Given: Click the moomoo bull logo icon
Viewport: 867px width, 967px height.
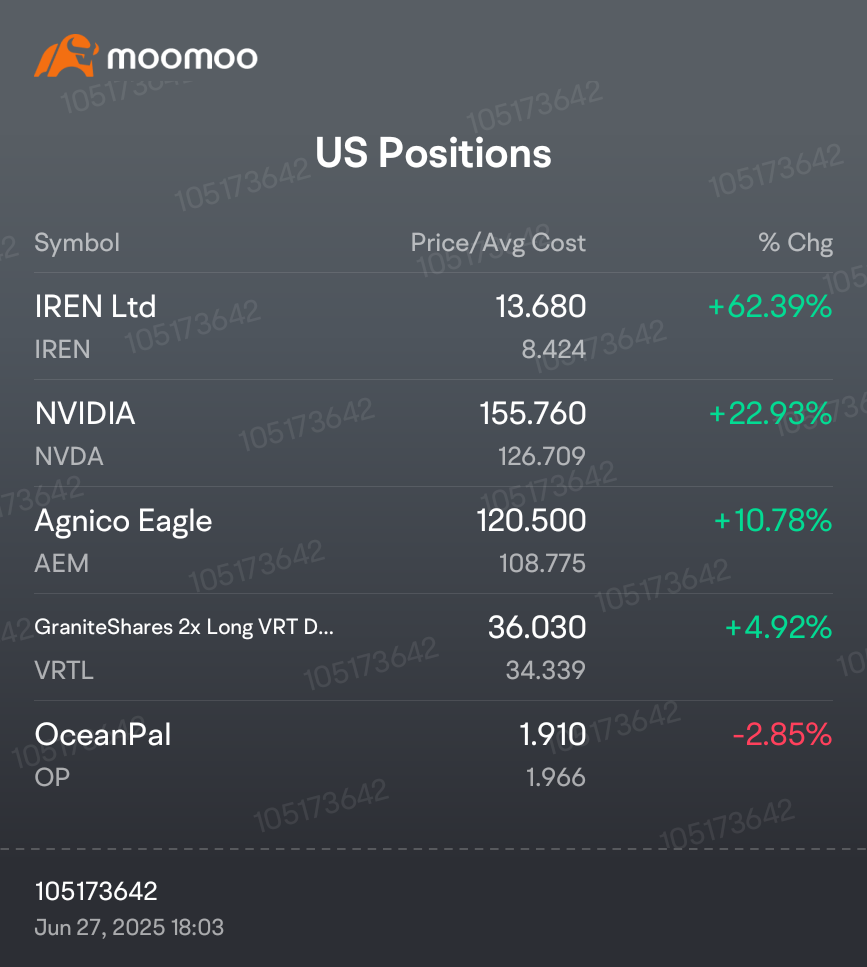Looking at the screenshot, I should pos(66,56).
